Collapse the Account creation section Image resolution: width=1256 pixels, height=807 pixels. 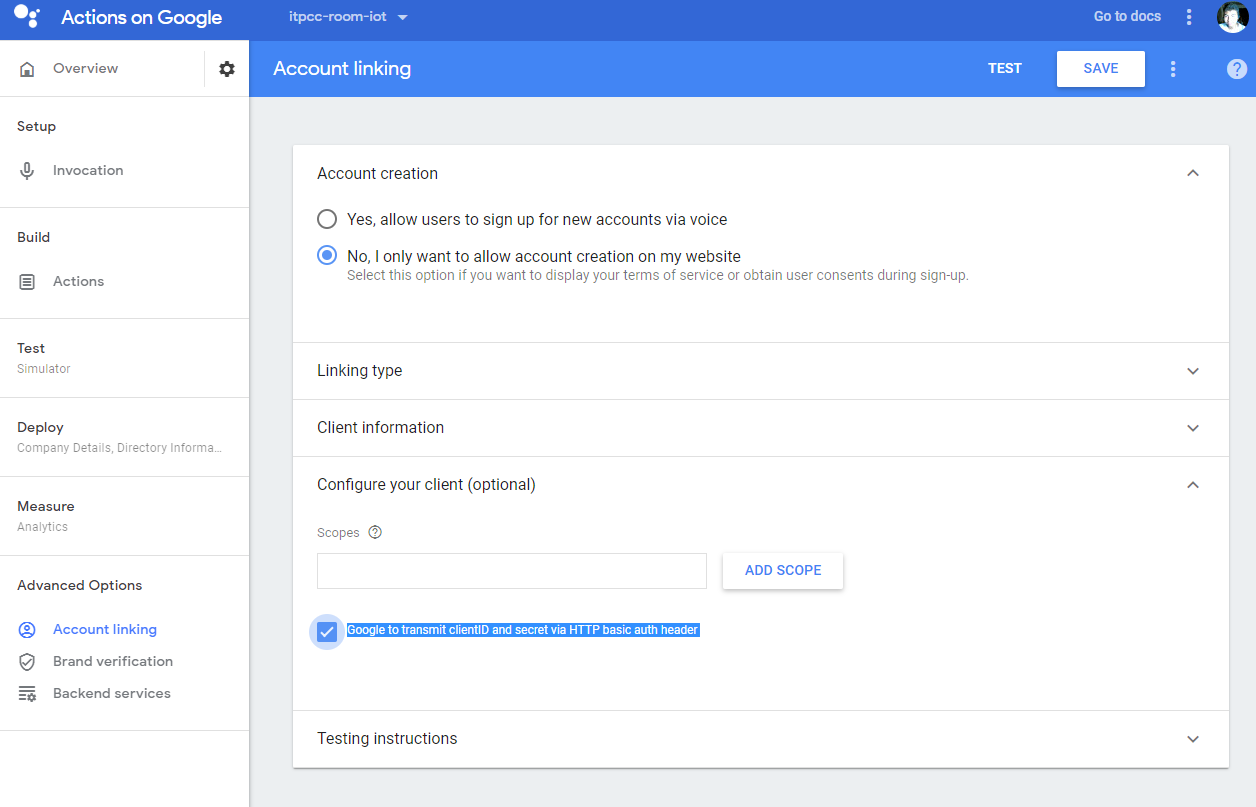(1192, 173)
